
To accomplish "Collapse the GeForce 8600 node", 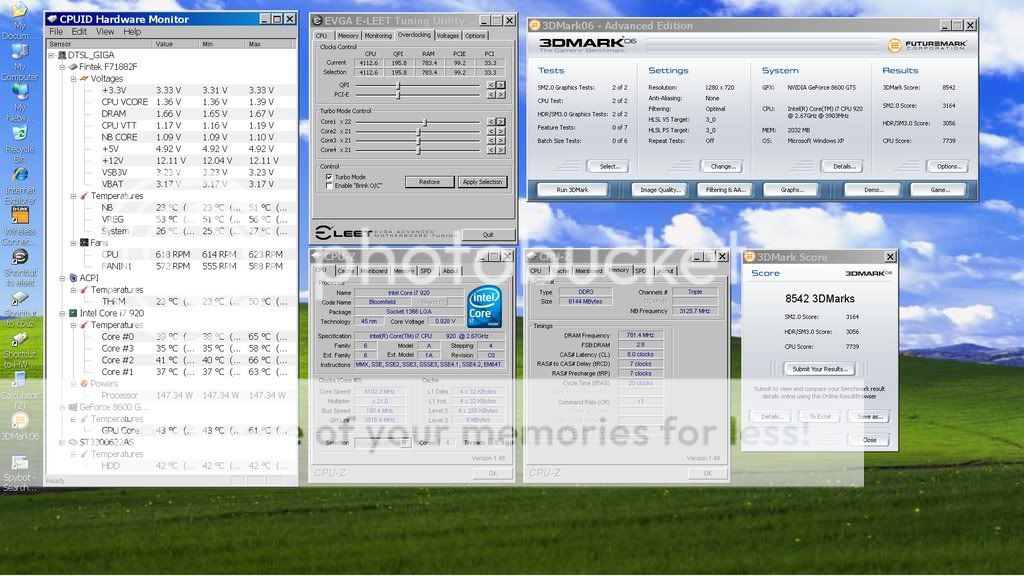I will [x=63, y=407].
